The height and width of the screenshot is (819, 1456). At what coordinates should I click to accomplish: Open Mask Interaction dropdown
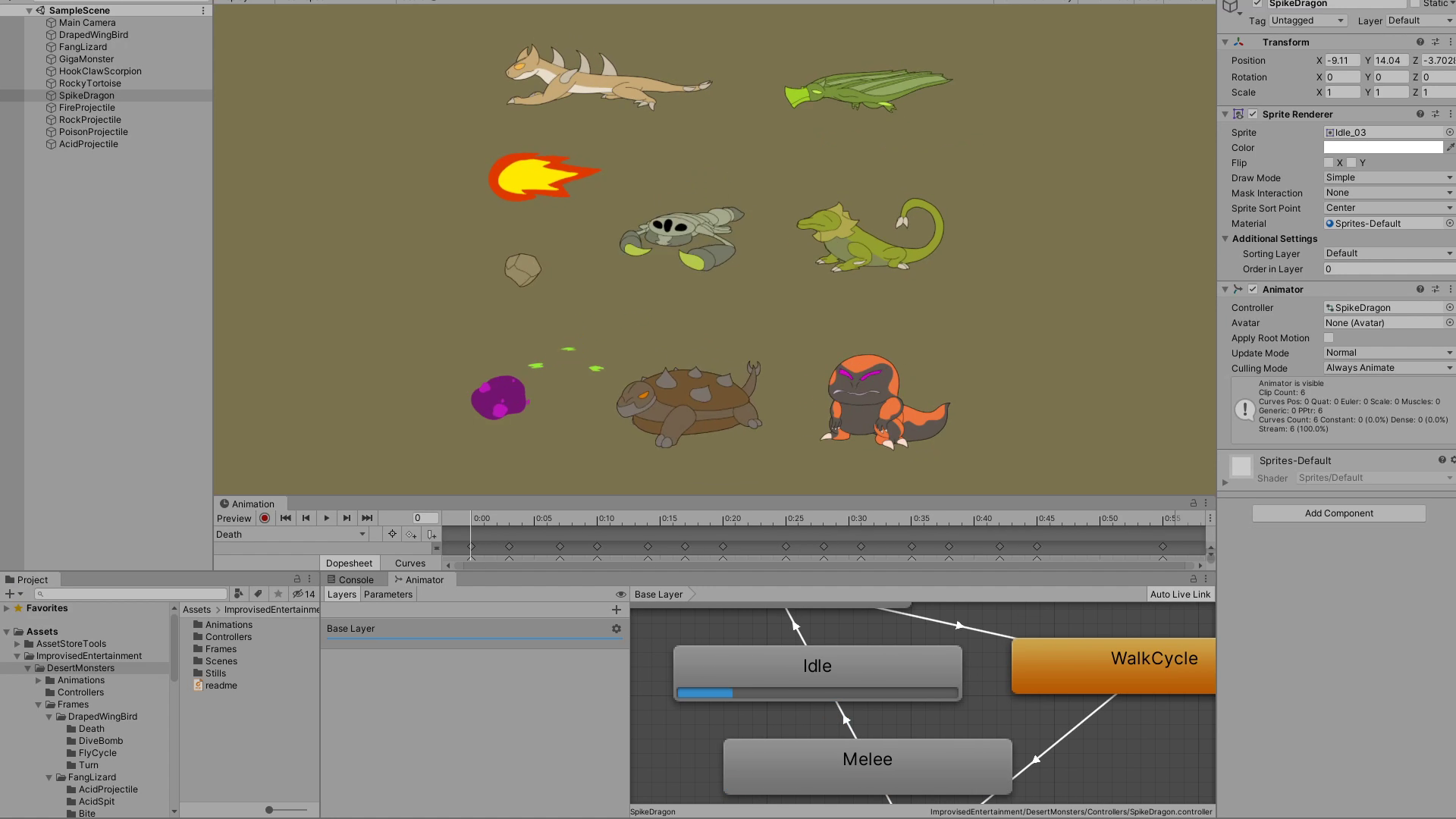click(x=1389, y=193)
